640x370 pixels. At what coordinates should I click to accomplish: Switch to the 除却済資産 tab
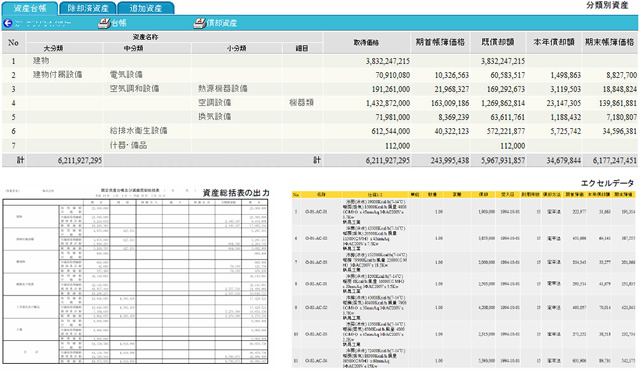[x=88, y=8]
